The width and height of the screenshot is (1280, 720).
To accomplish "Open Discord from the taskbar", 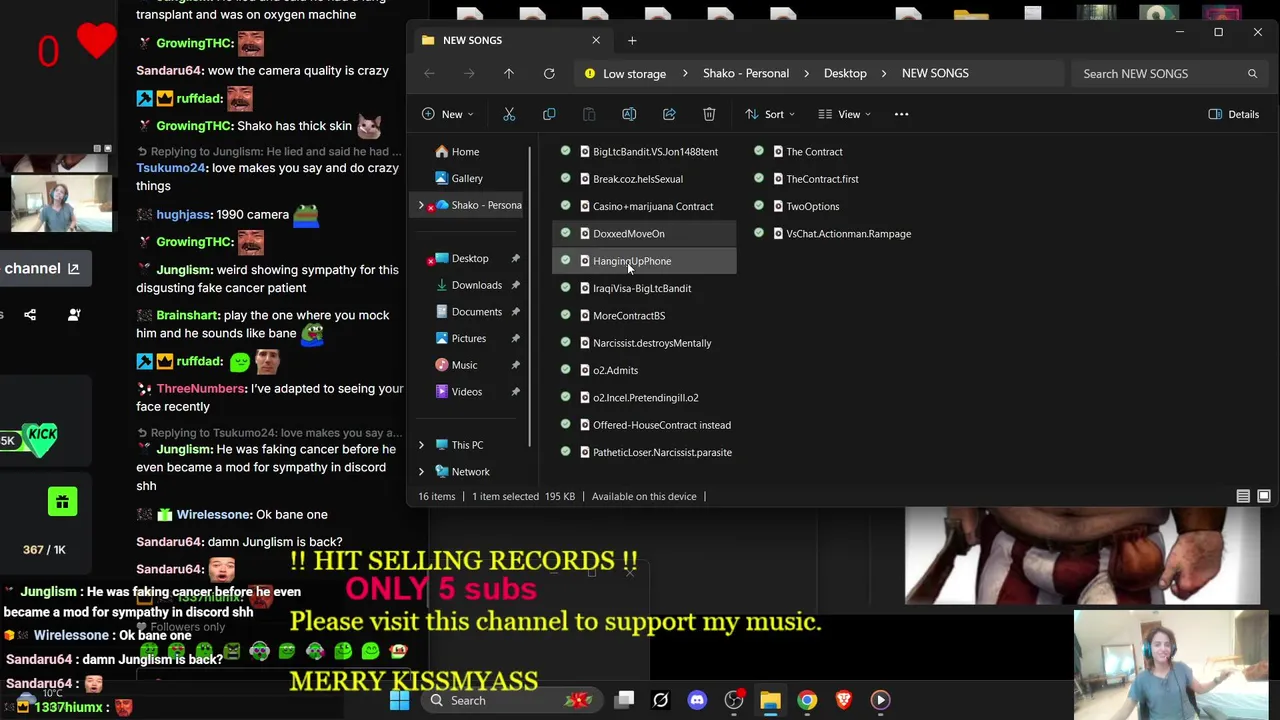I will point(697,700).
